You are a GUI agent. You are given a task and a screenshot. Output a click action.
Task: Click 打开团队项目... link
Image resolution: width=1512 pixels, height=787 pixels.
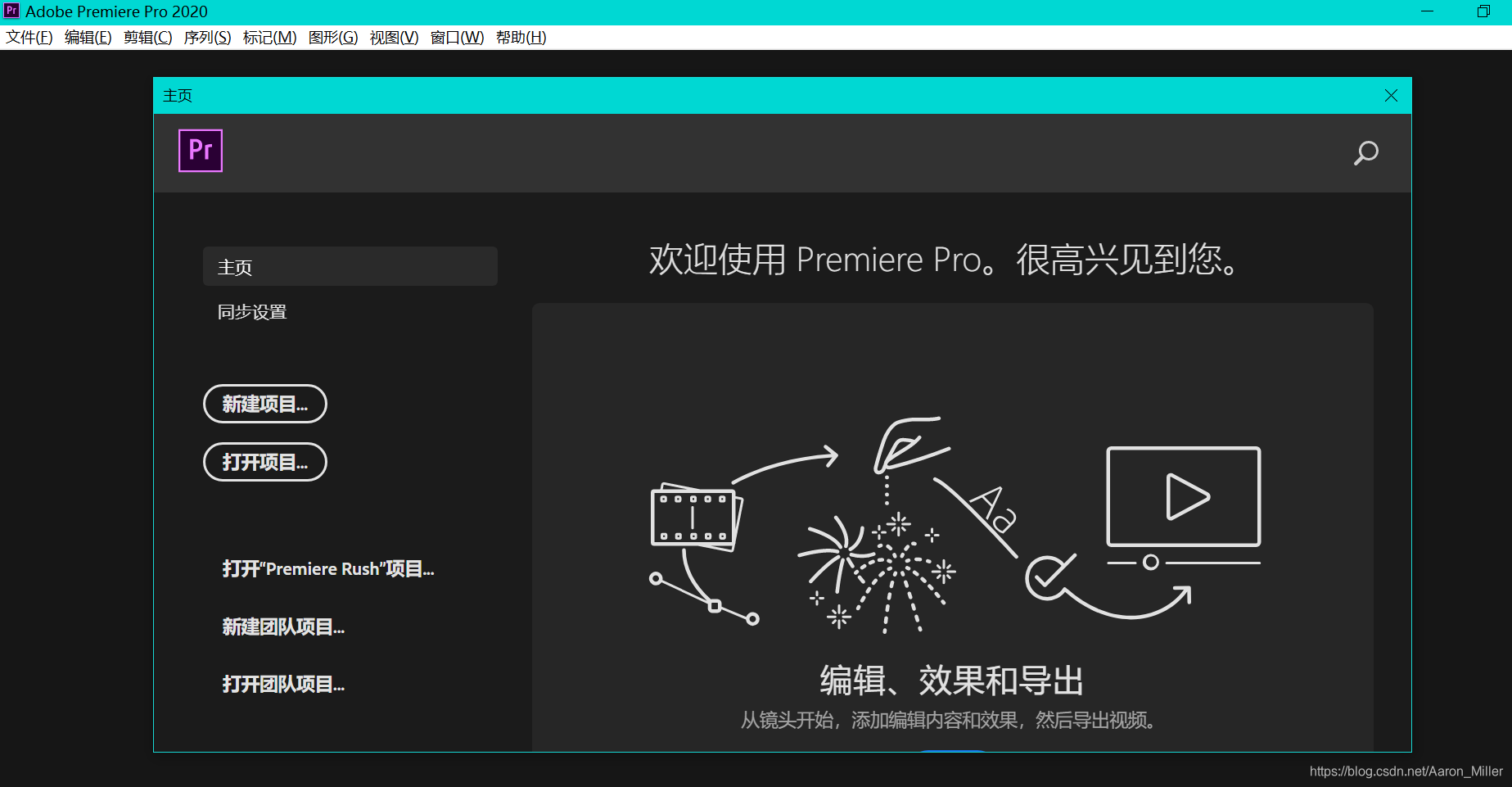click(x=283, y=685)
